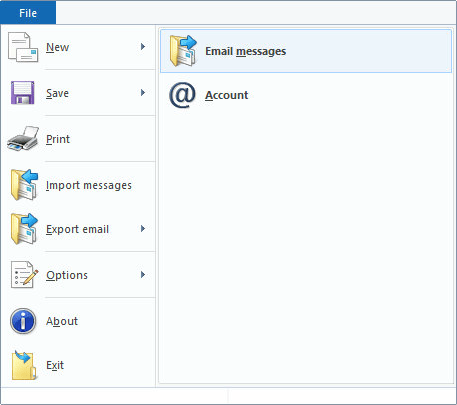Viewport: 457px width, 405px height.
Task: Choose Account in the export submenu
Action: pos(227,95)
